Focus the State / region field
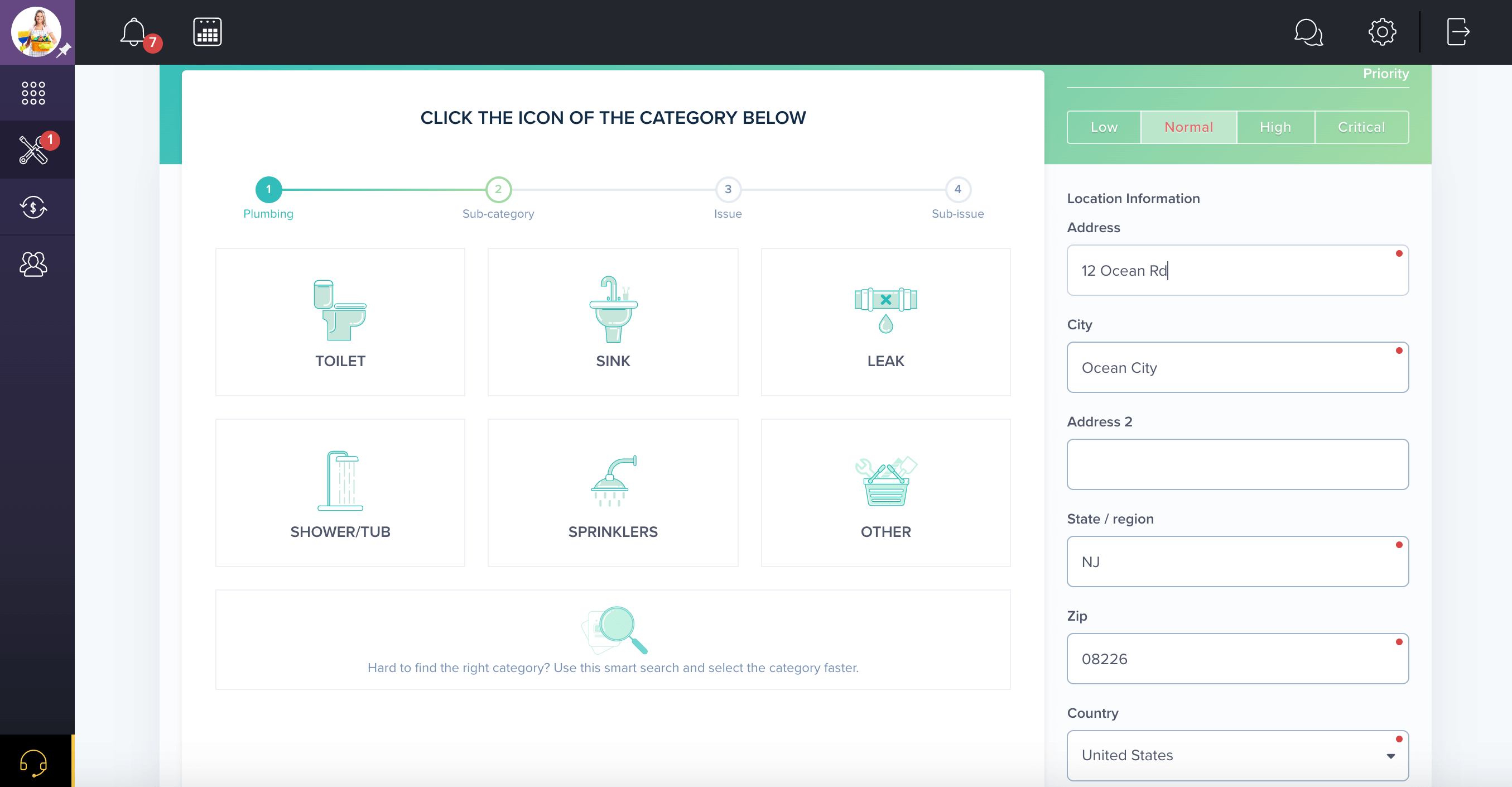The image size is (1512, 787). tap(1237, 562)
